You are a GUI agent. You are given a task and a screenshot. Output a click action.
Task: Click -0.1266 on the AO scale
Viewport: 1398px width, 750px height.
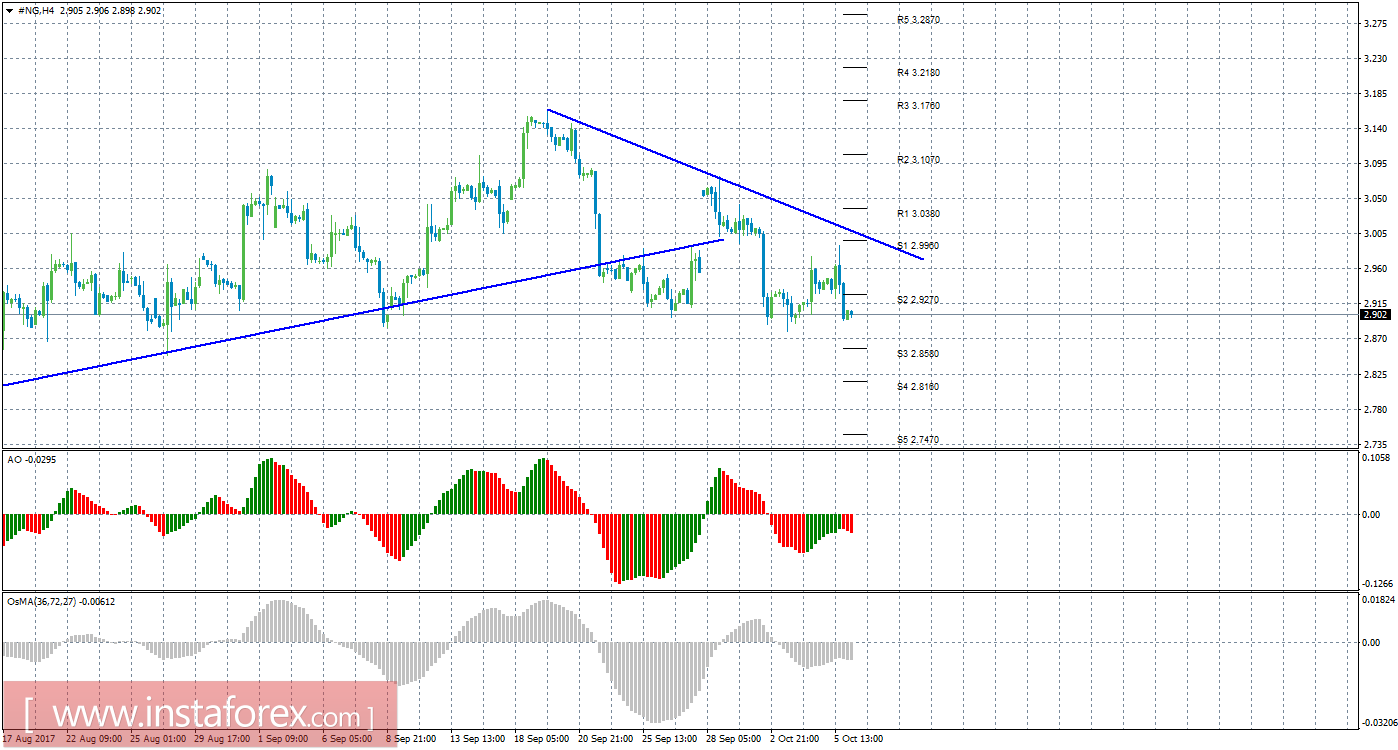point(1377,584)
